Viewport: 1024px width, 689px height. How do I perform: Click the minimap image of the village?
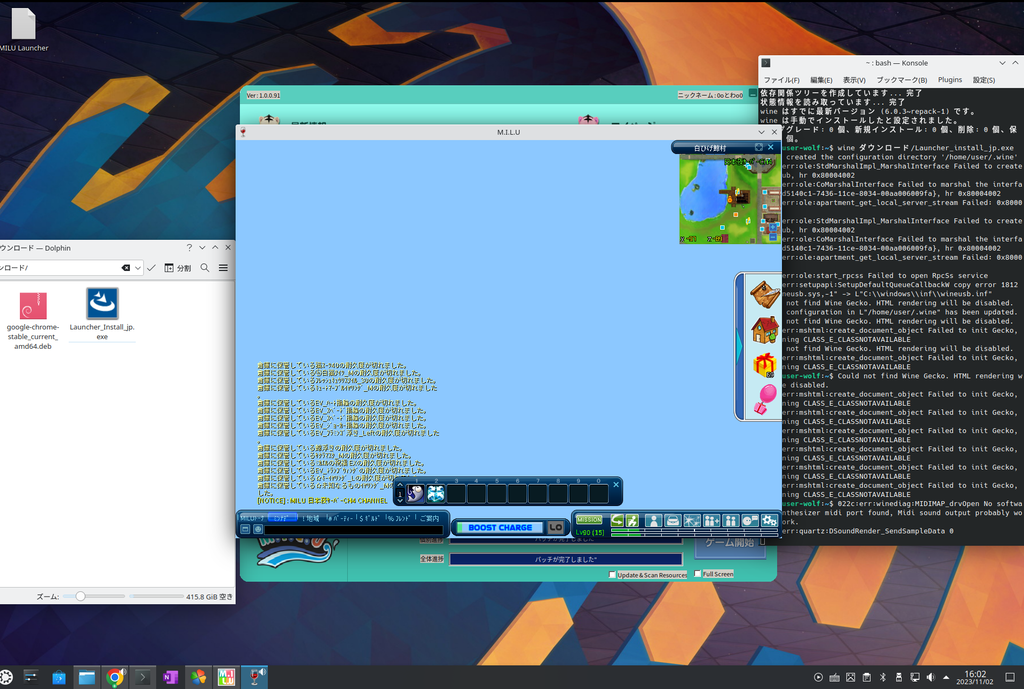729,199
